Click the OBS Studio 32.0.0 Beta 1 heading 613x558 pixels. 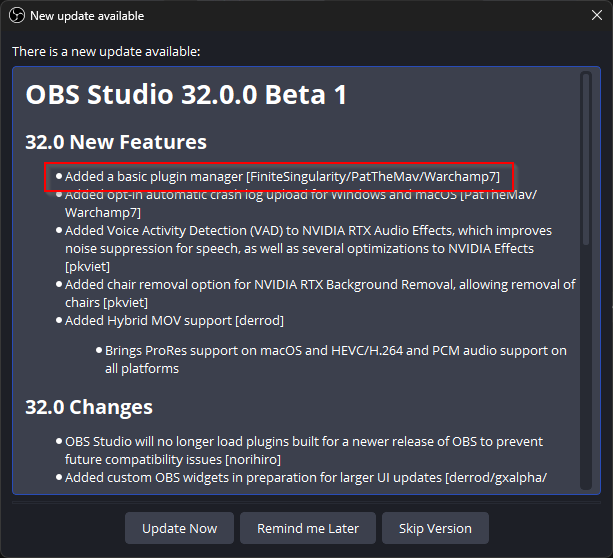tap(186, 95)
